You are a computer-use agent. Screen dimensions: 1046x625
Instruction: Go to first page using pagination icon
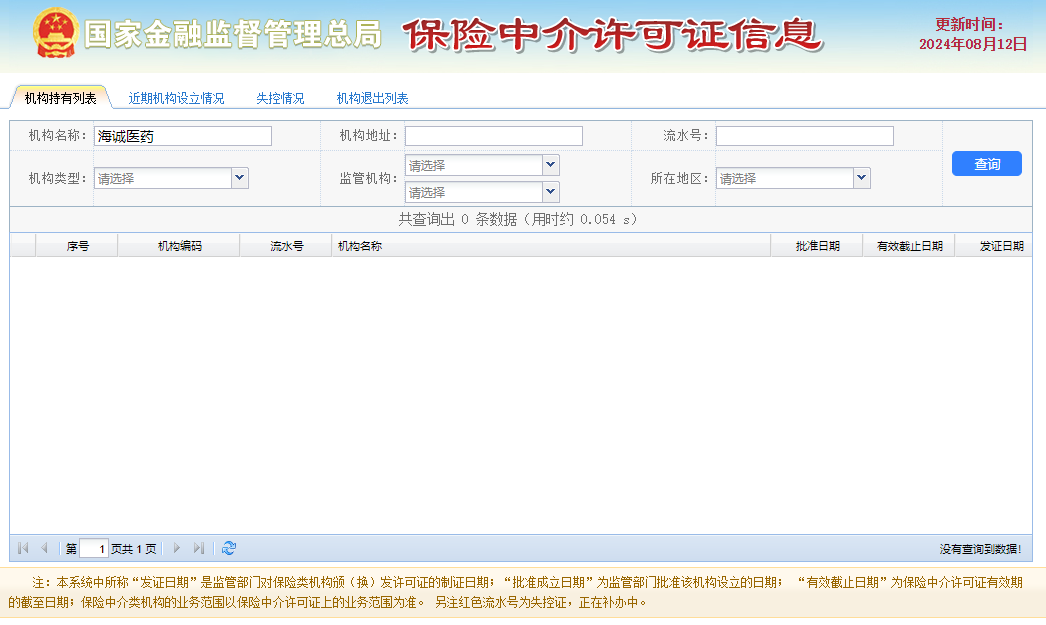[x=23, y=548]
